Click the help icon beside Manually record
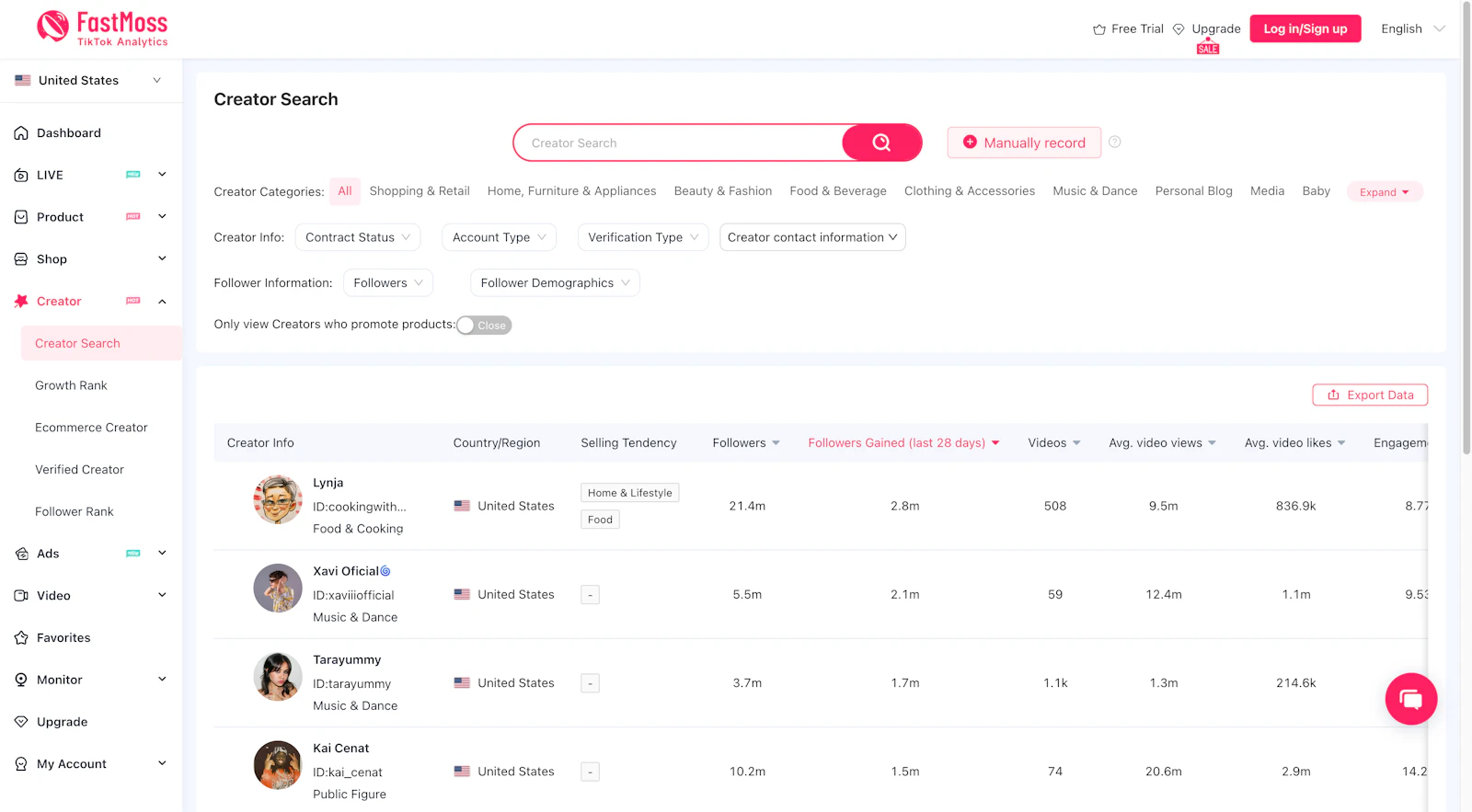This screenshot has width=1472, height=812. [x=1114, y=142]
